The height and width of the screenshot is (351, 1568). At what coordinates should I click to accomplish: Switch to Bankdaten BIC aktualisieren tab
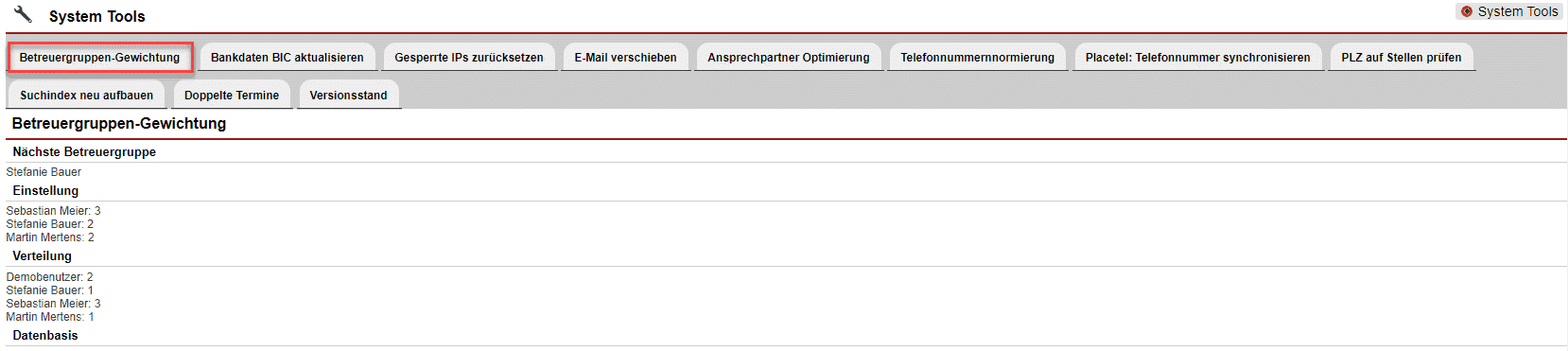click(x=287, y=58)
